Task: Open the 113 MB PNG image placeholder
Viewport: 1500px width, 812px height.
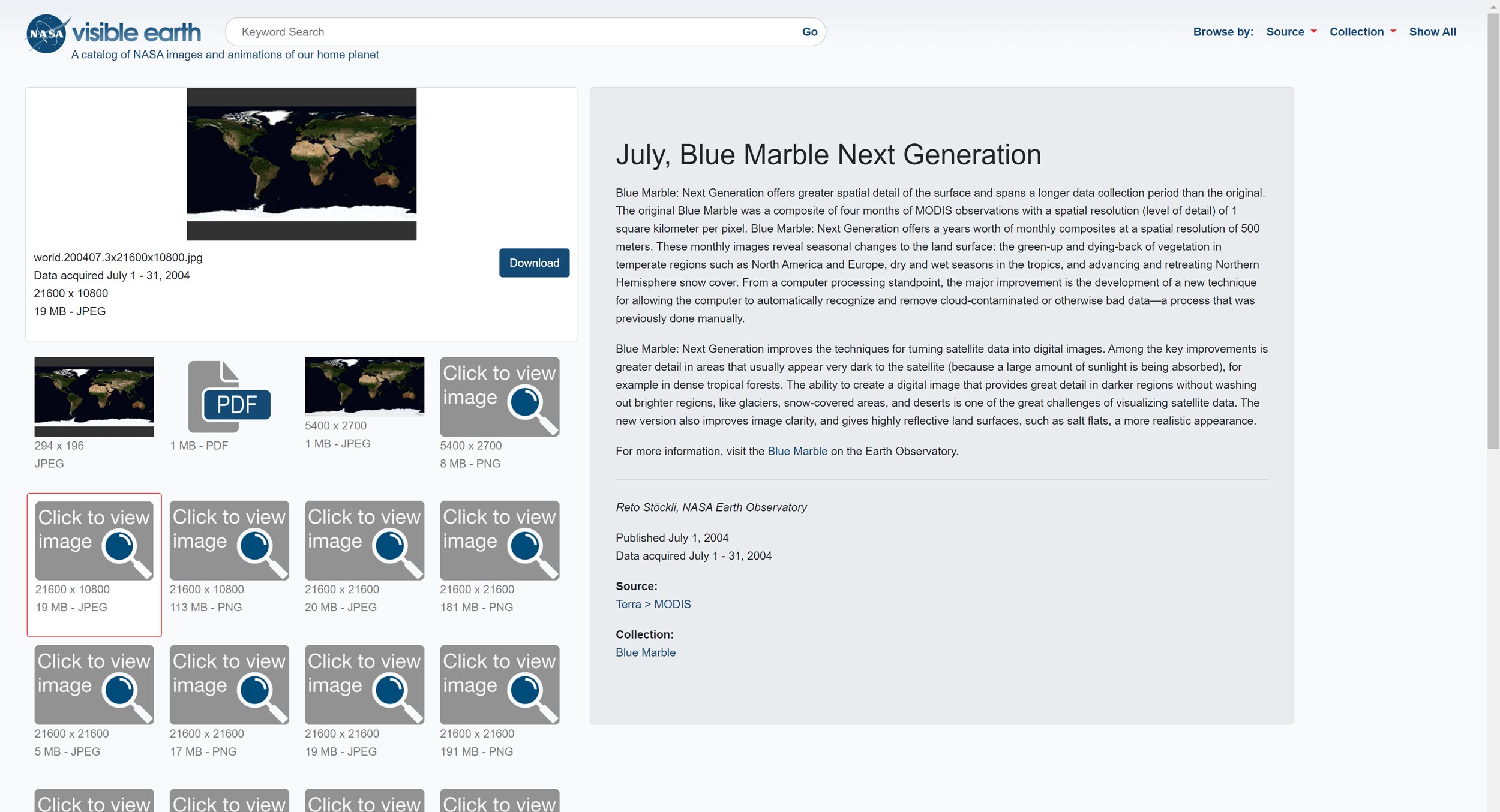Action: click(229, 540)
